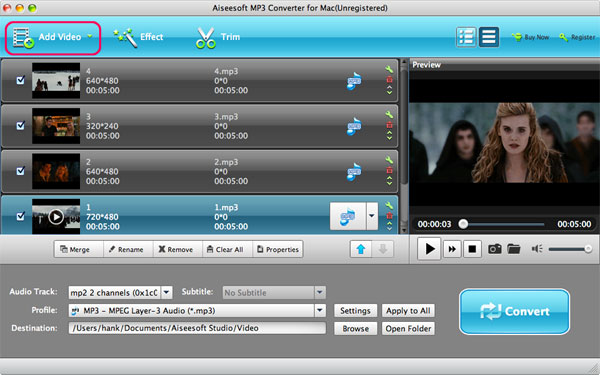Move selected item up with blue arrow
Viewport: 600px width, 375px height.
(x=360, y=249)
